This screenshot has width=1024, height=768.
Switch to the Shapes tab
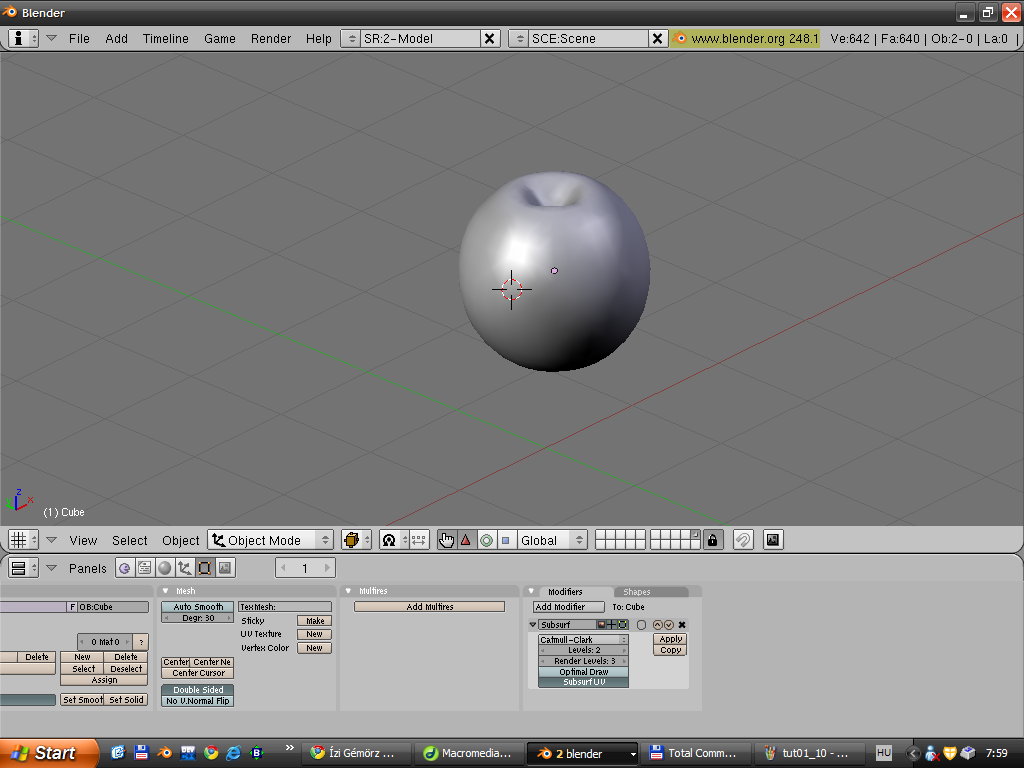click(x=637, y=592)
